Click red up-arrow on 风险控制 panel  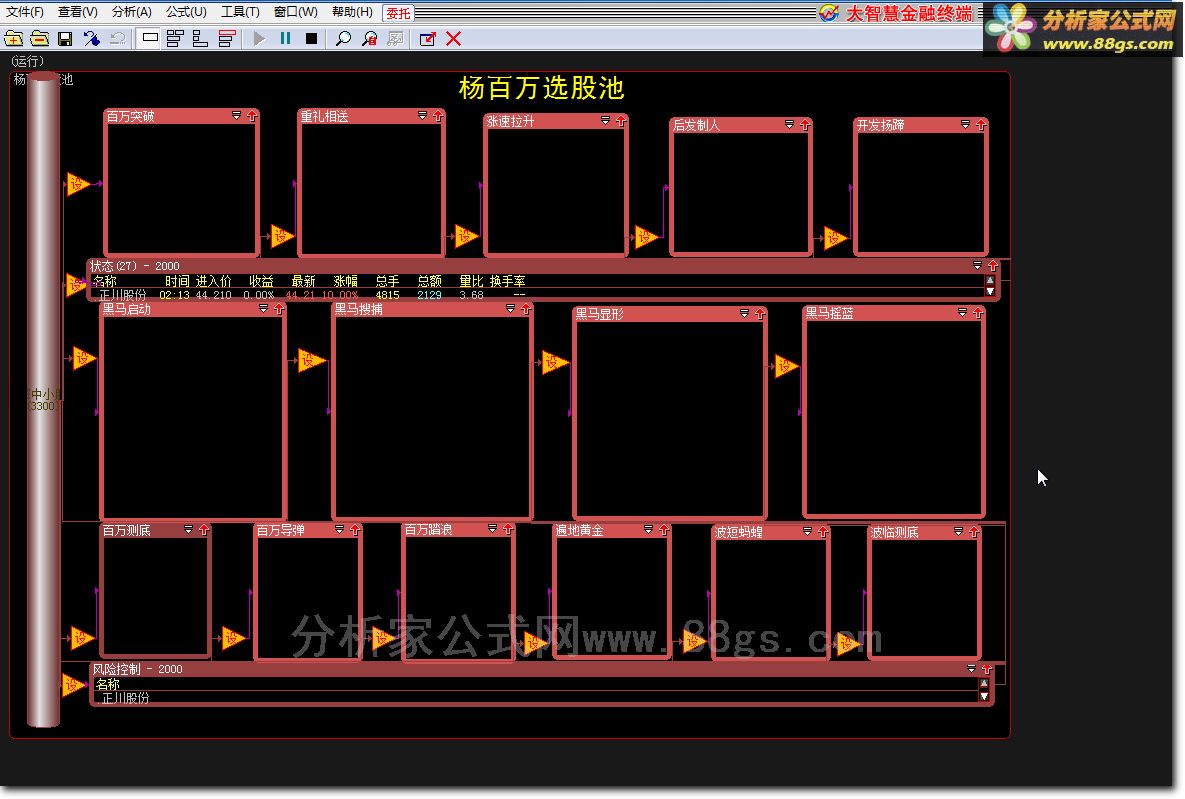pyautogui.click(x=986, y=669)
